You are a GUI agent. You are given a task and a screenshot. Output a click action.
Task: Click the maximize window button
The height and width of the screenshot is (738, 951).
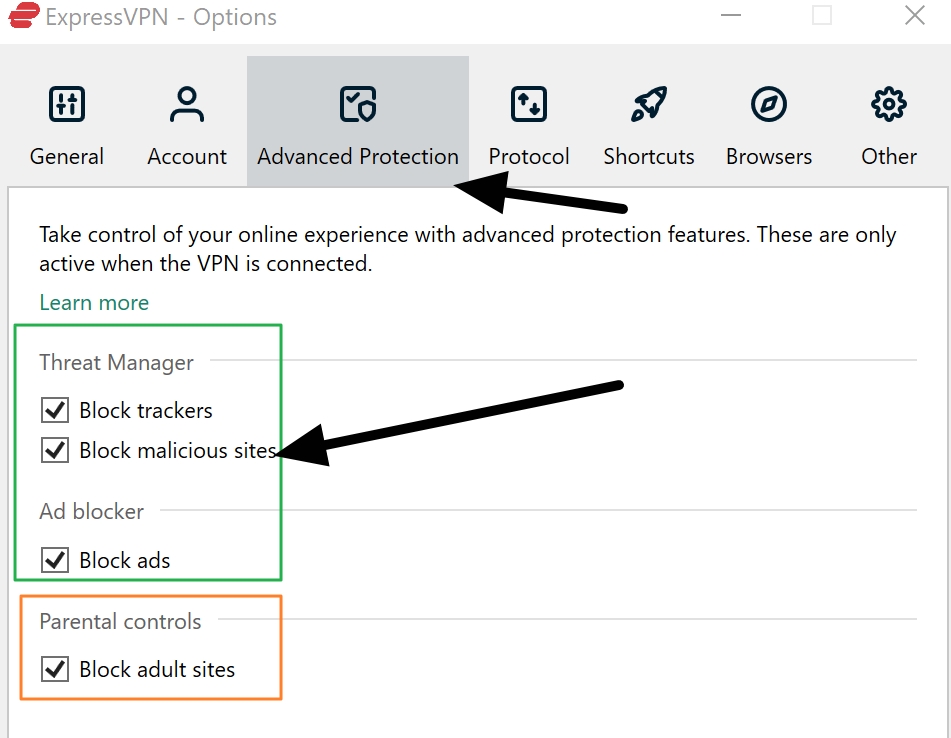point(822,16)
